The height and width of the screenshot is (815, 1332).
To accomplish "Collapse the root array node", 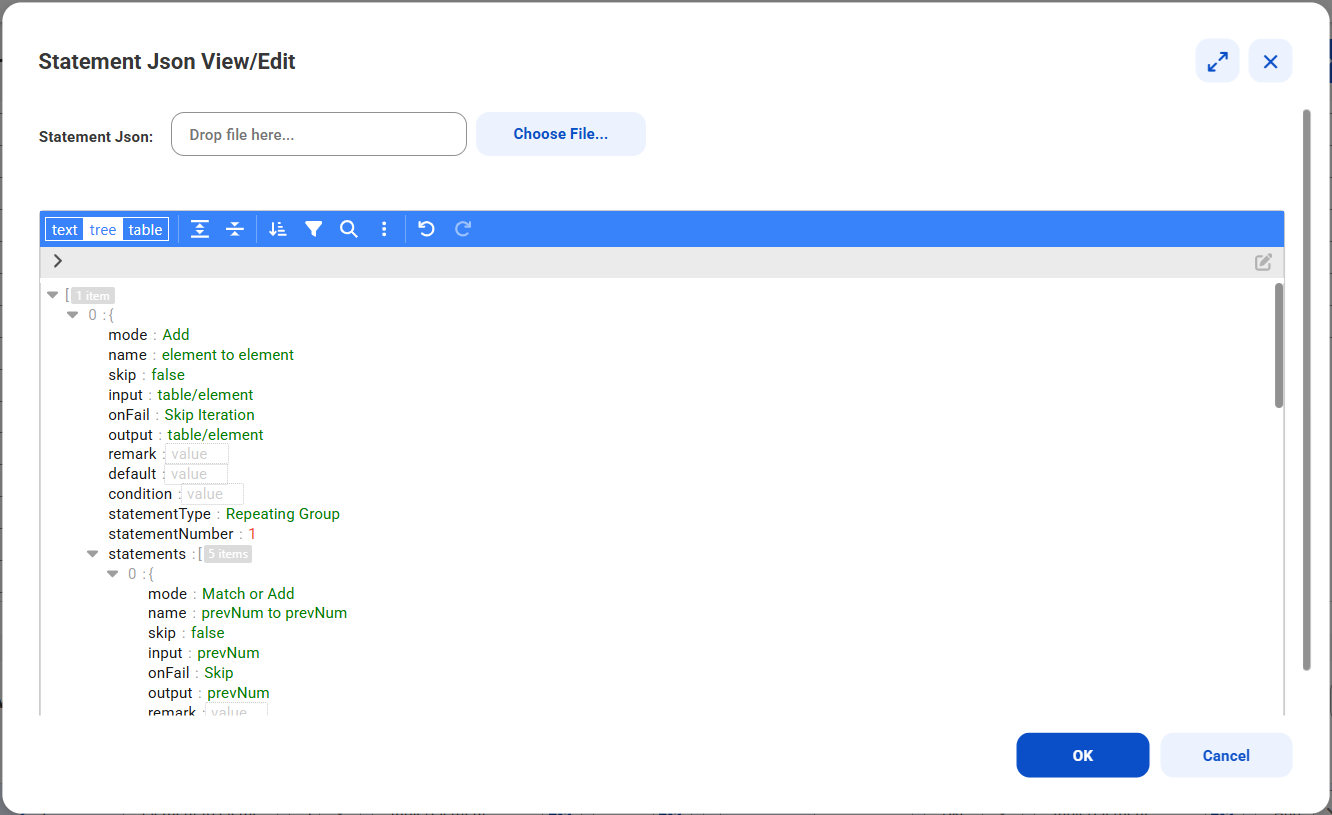I will 53,295.
